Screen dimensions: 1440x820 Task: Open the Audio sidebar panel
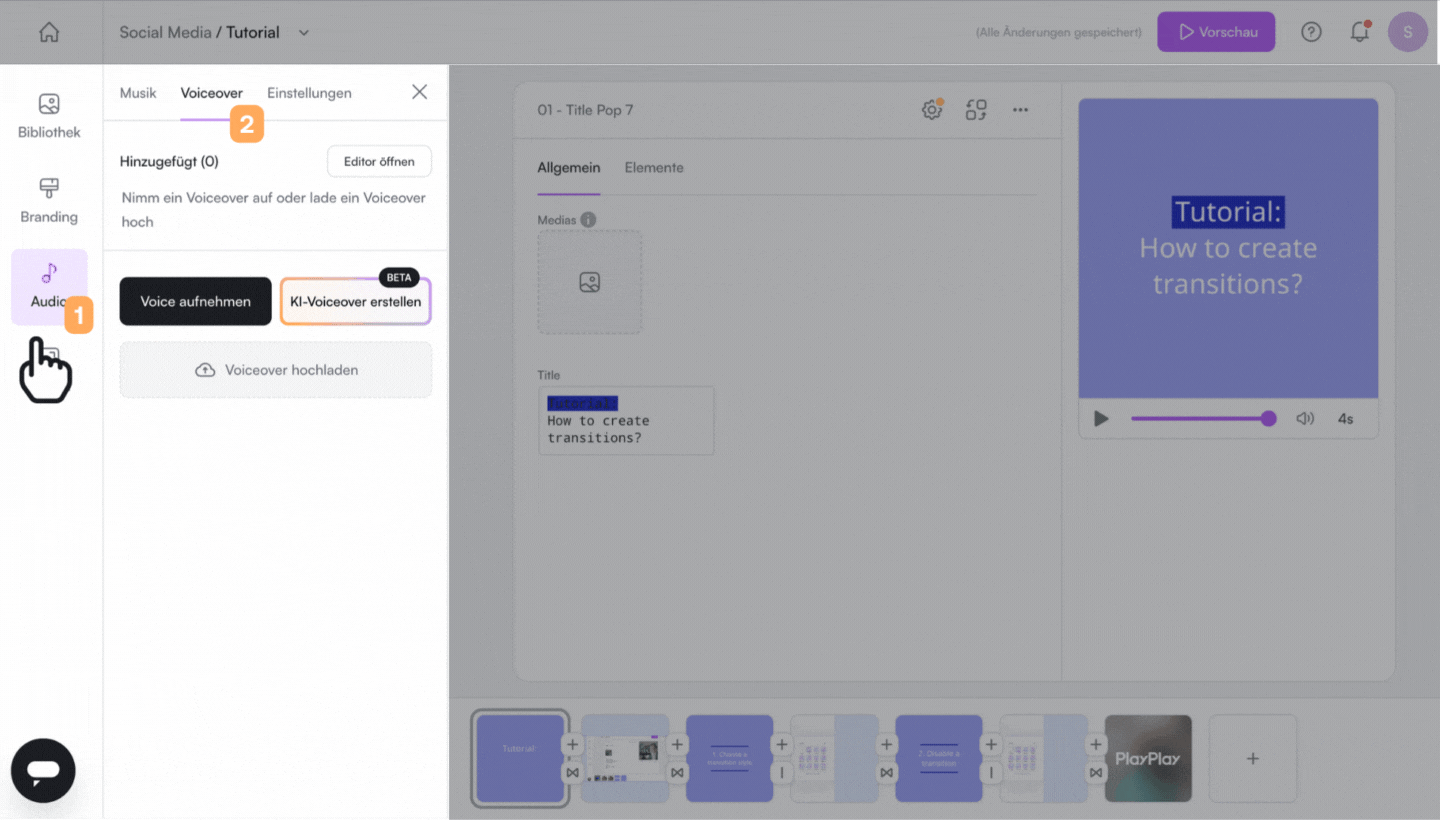point(49,286)
